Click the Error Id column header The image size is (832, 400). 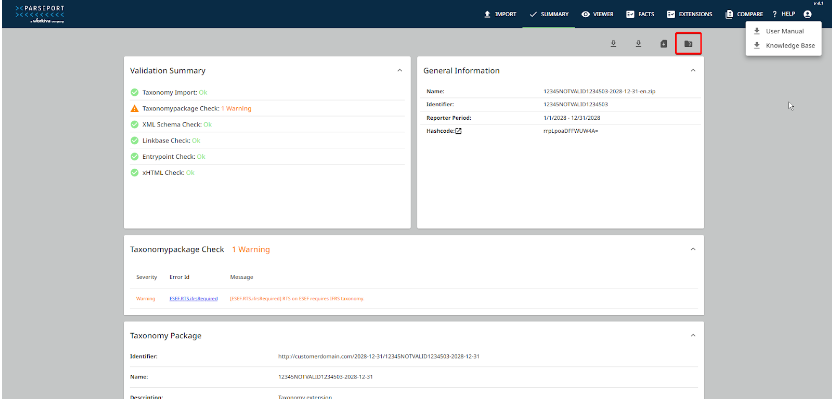click(x=179, y=277)
